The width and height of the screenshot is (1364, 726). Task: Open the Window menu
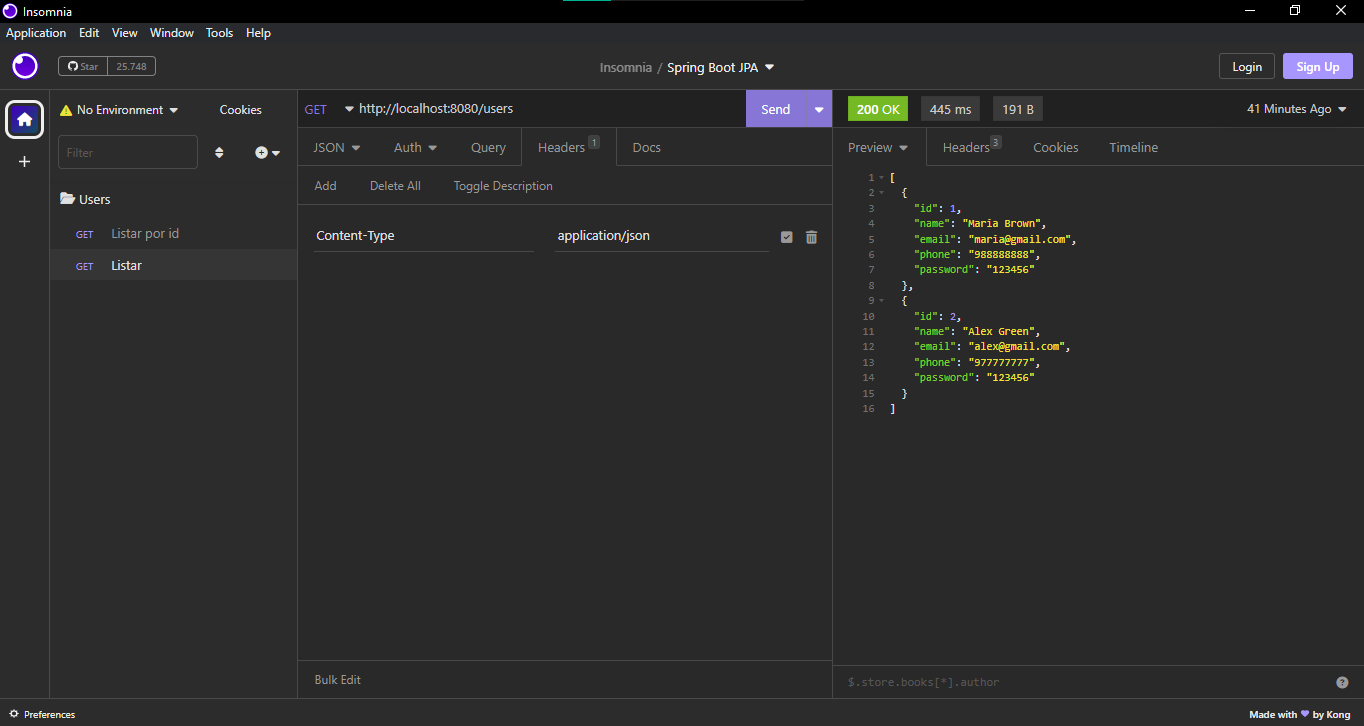172,33
